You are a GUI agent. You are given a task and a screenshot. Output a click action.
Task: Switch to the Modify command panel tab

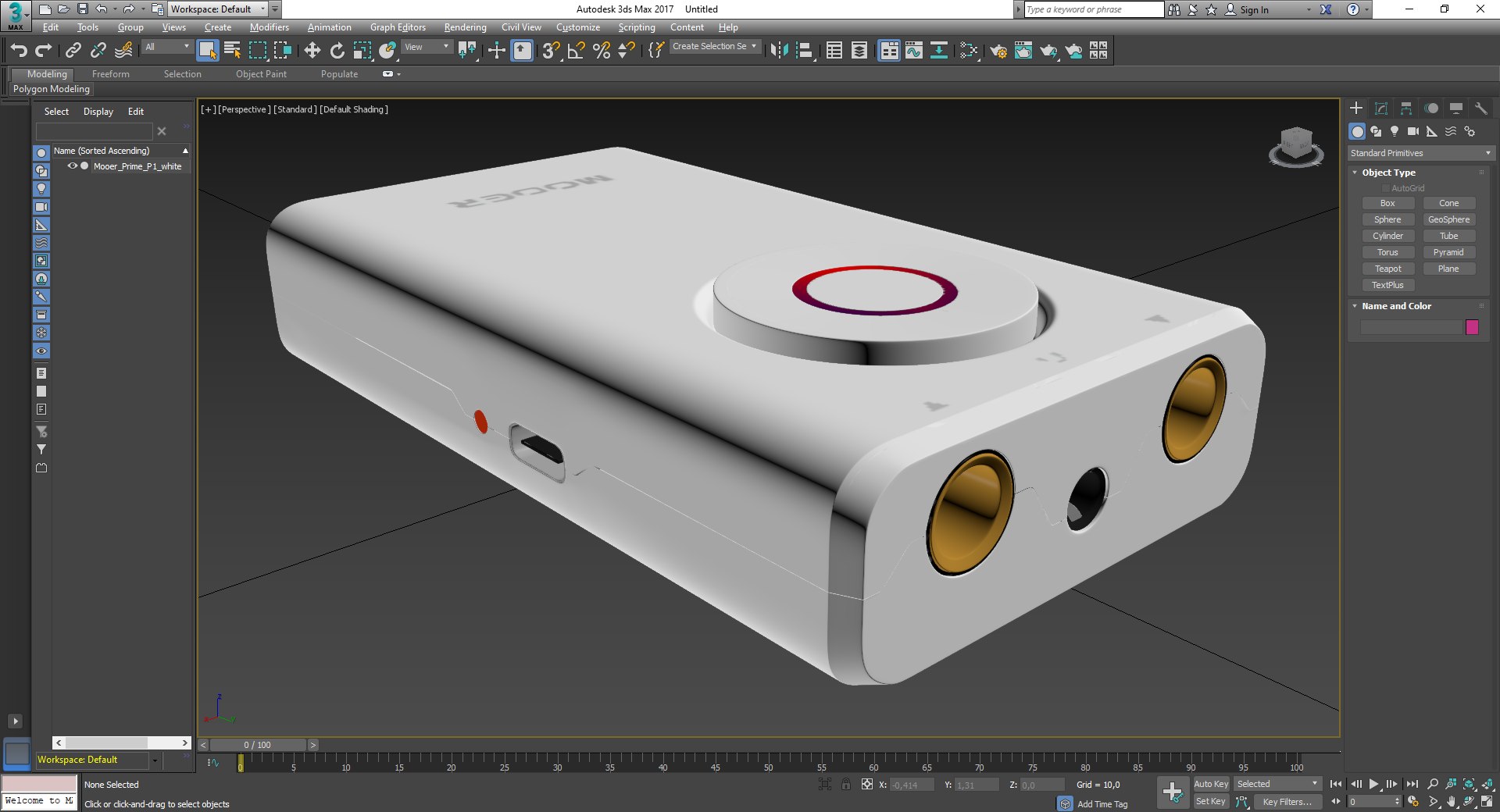(1381, 109)
